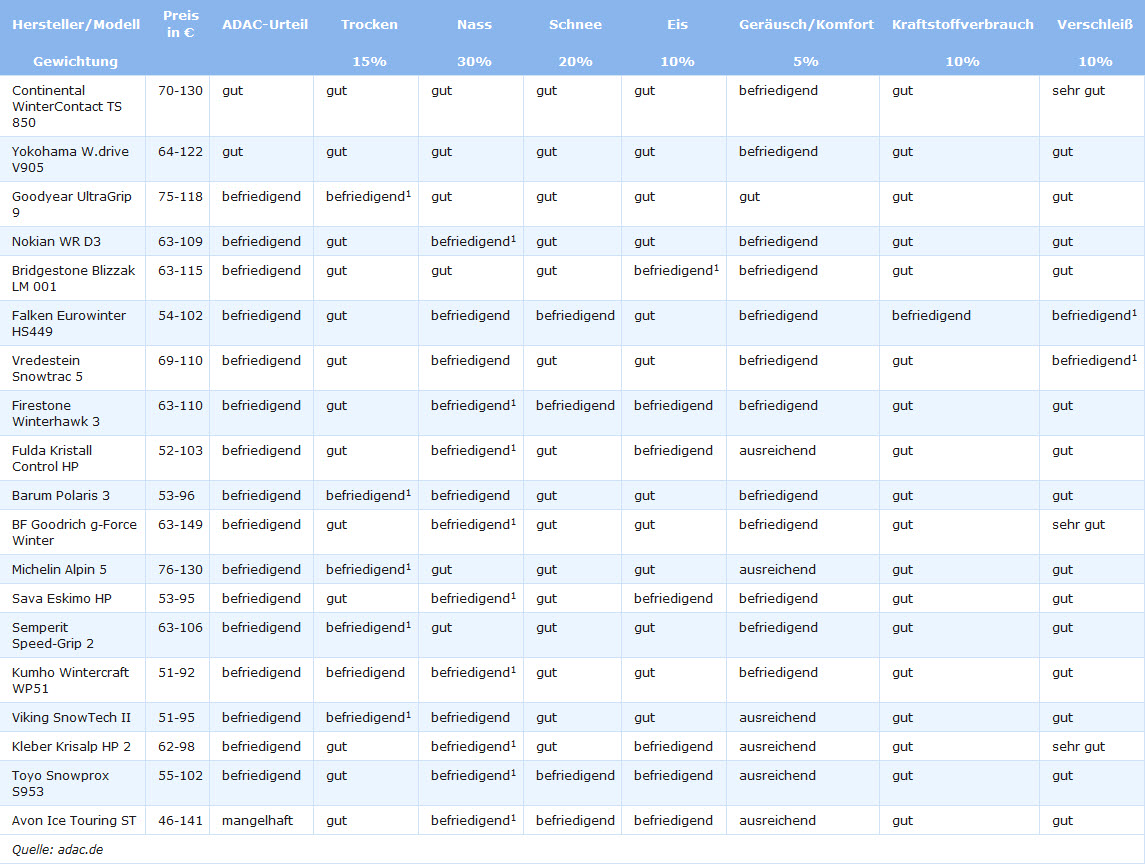
Task: Click Firestone Winterhawk 3 model name
Action: click(x=56, y=413)
